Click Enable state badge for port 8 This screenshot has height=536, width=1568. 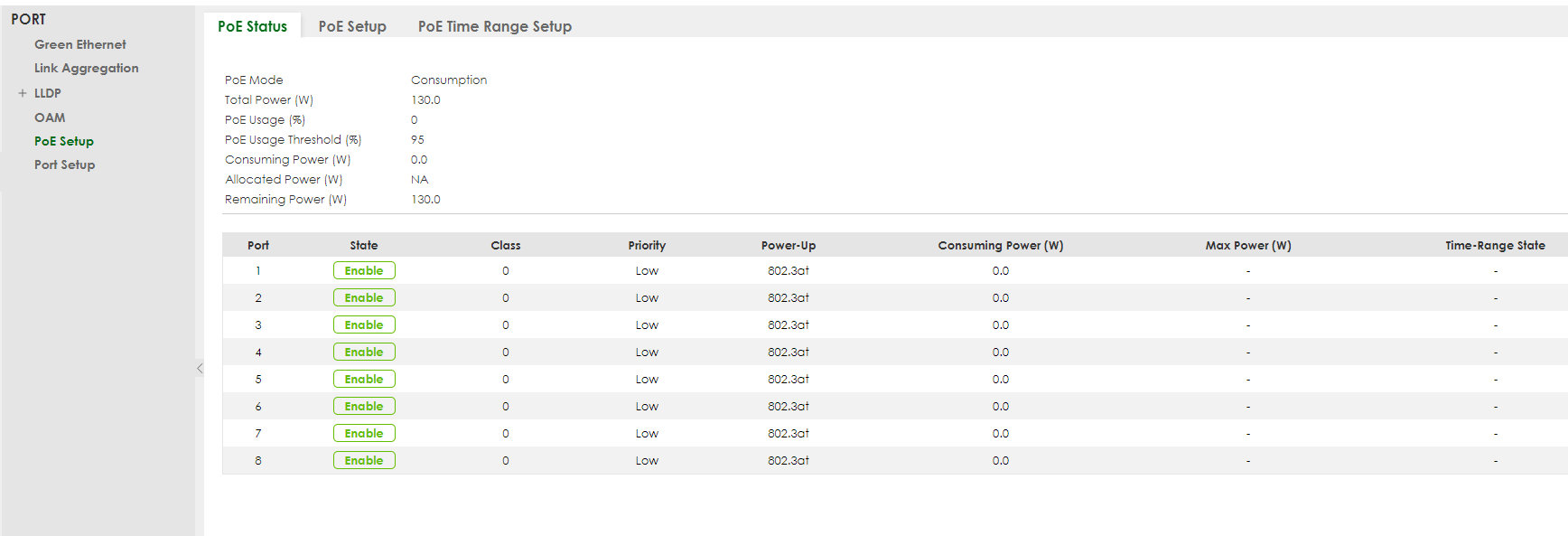click(364, 460)
